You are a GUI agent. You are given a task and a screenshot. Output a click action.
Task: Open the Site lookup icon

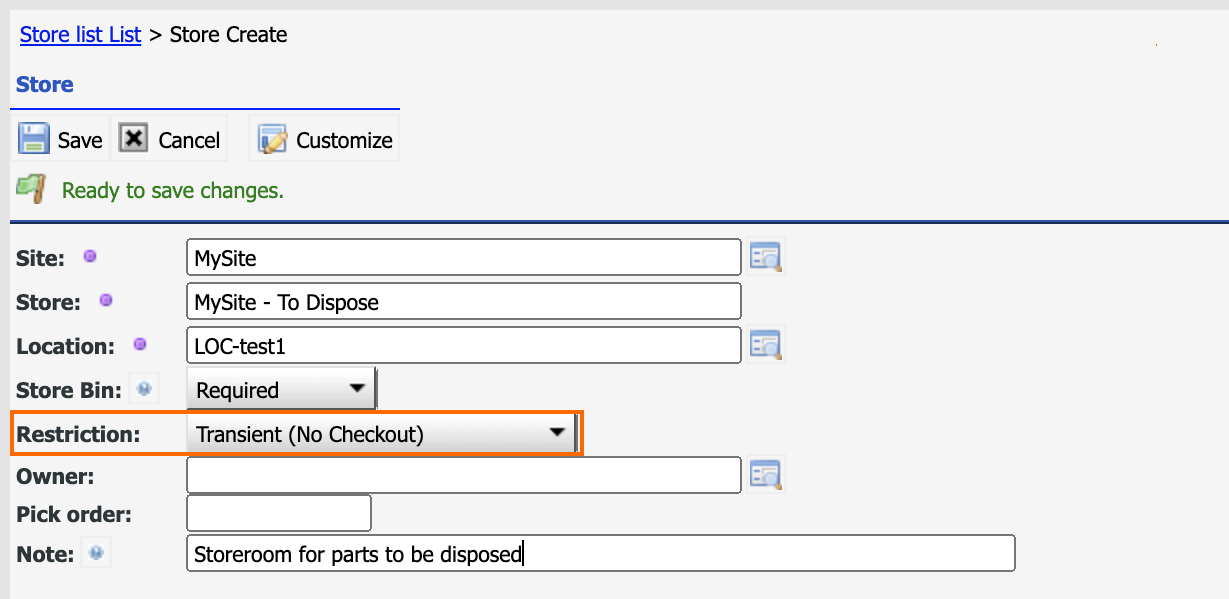766,257
